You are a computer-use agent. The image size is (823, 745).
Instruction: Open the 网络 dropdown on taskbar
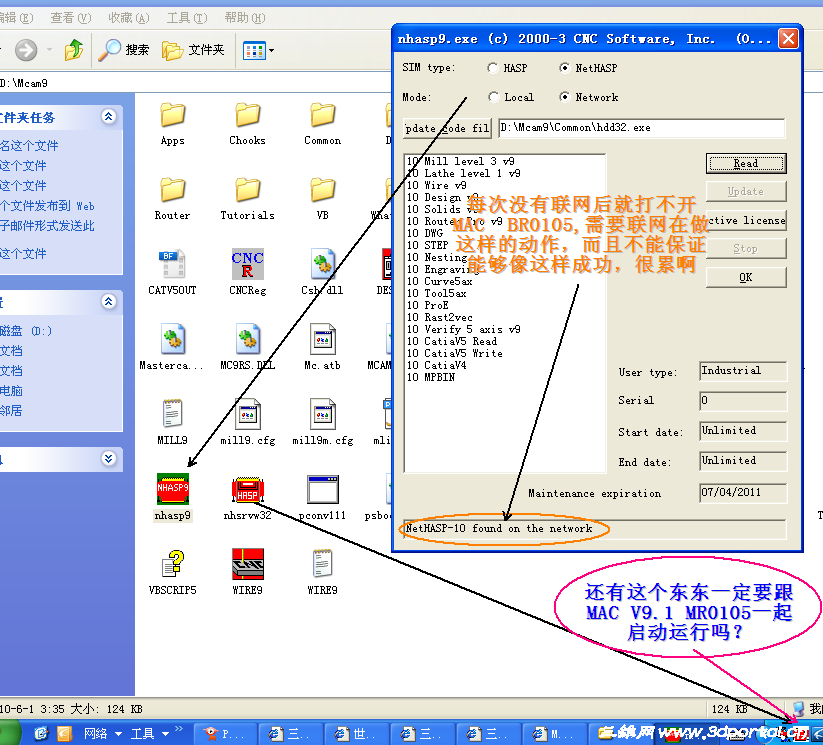103,733
